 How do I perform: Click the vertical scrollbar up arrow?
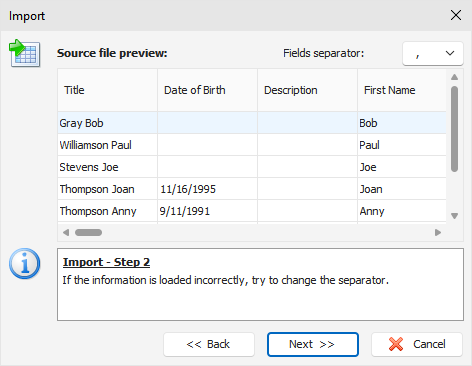454,77
